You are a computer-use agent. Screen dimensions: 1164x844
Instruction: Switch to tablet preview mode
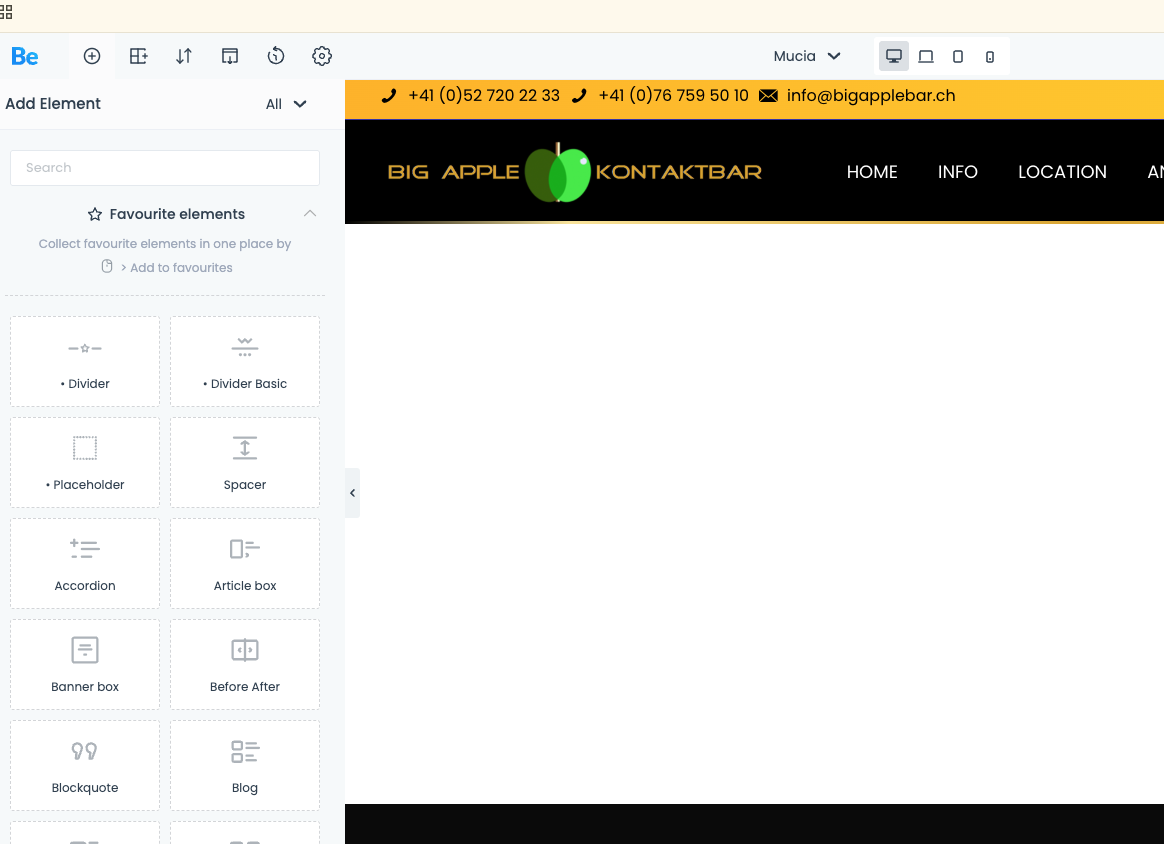[x=958, y=56]
